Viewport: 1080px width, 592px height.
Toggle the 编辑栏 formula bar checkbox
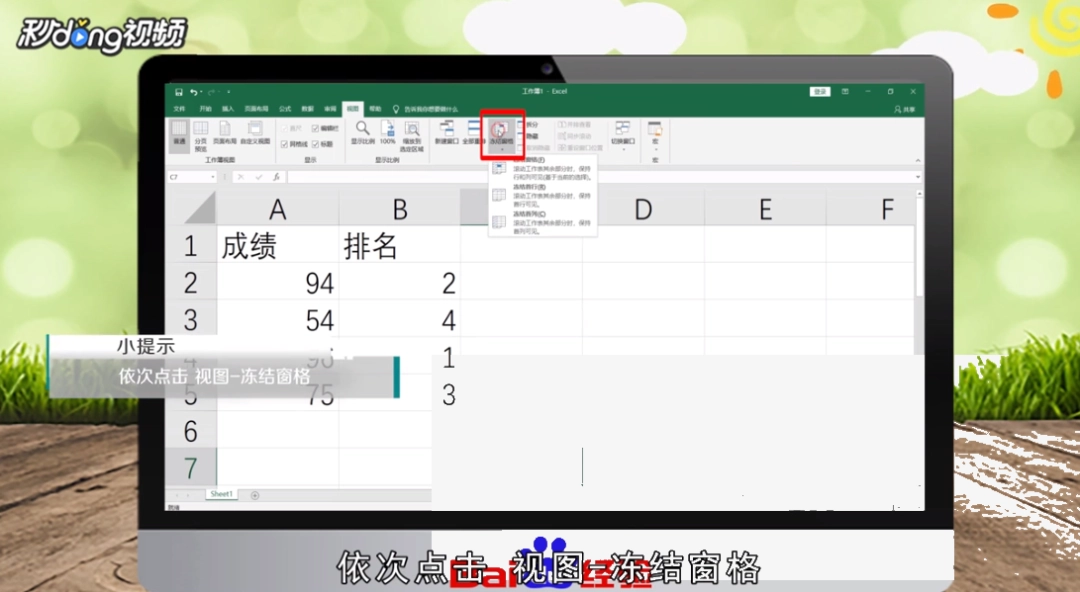[x=325, y=128]
